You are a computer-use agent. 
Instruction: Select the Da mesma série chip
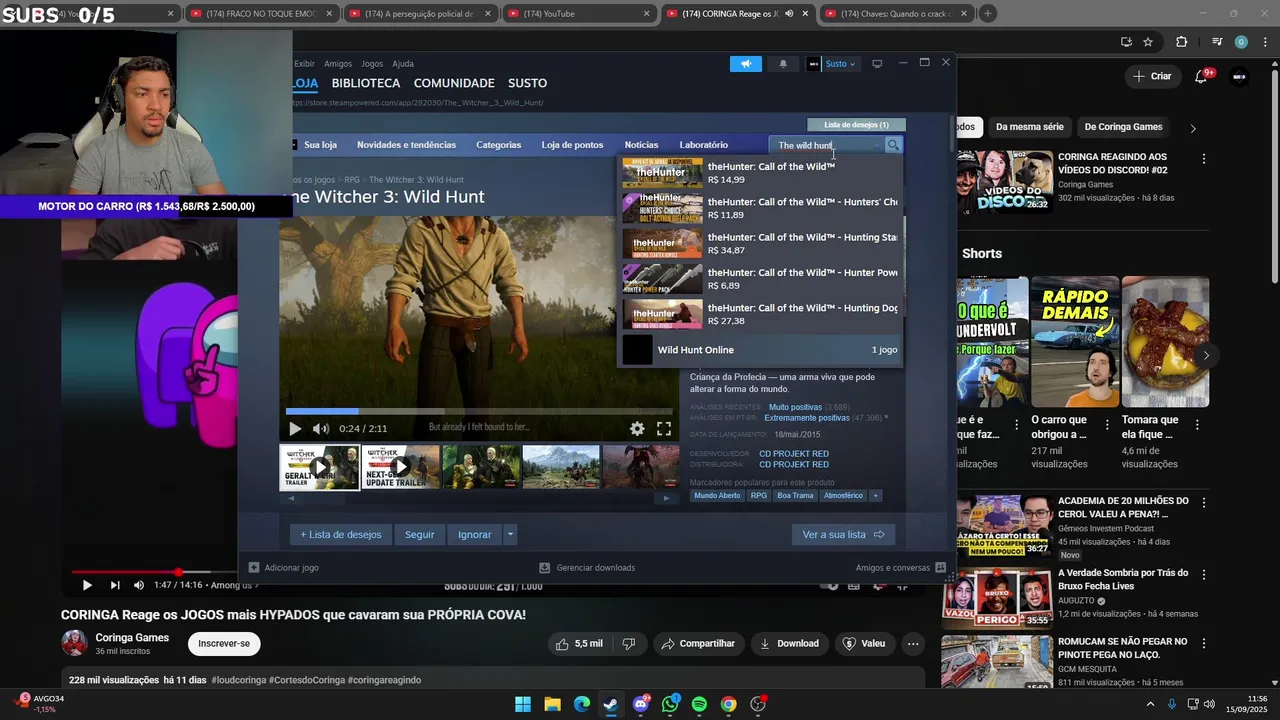point(1030,127)
